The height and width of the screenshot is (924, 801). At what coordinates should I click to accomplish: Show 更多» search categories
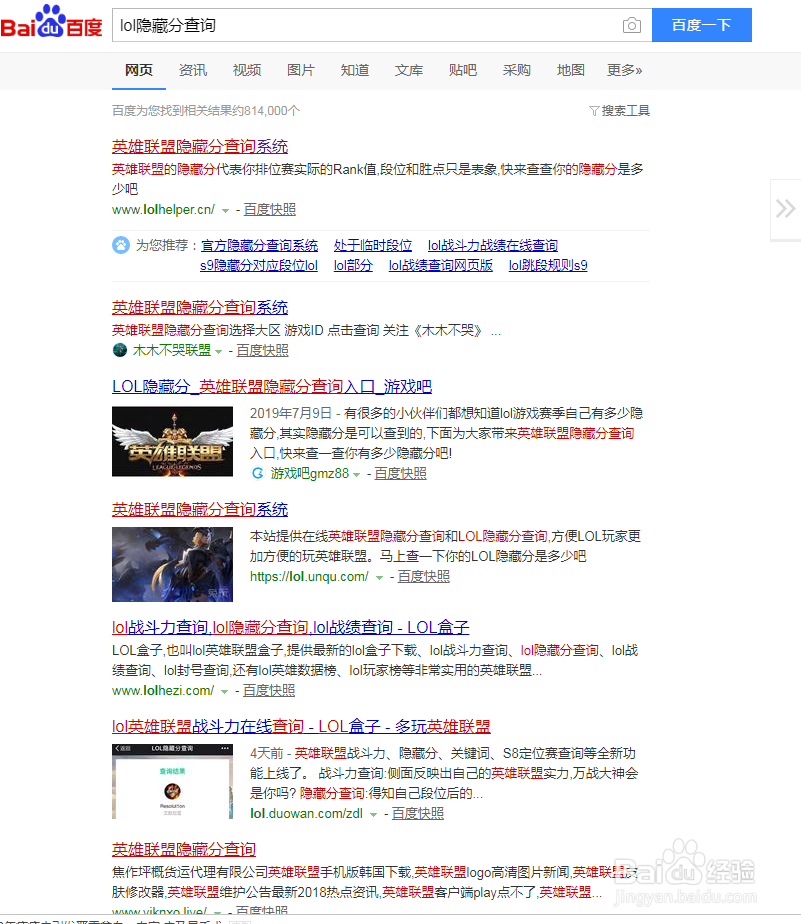(625, 70)
